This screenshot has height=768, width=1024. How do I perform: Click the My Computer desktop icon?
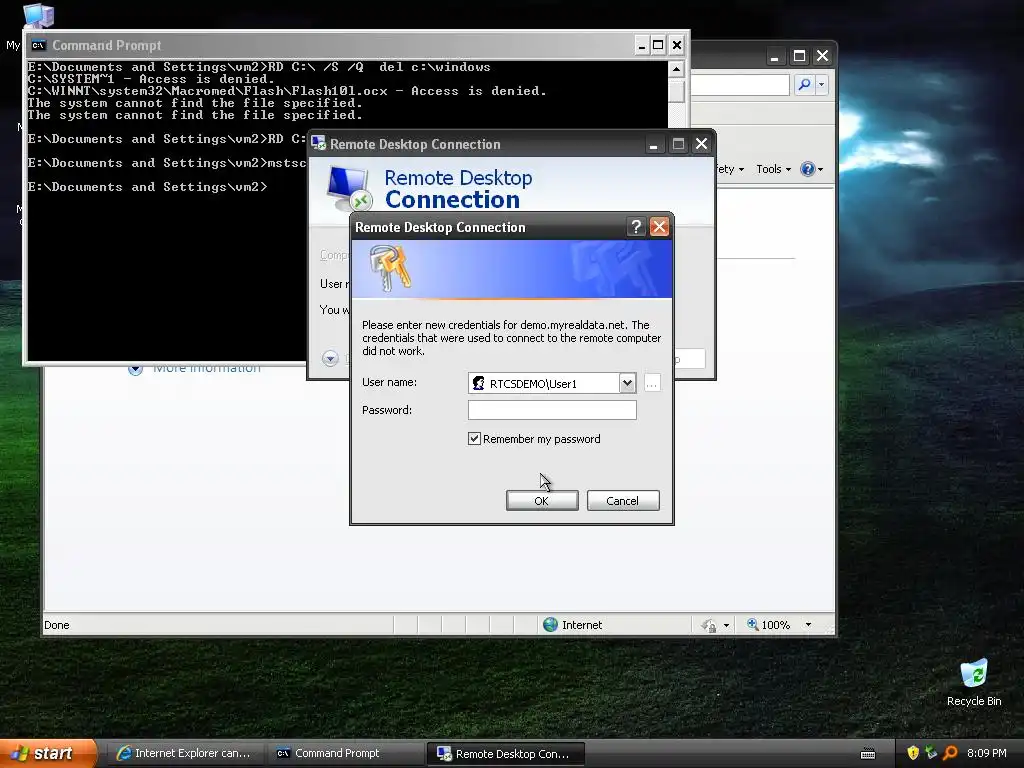(38, 16)
